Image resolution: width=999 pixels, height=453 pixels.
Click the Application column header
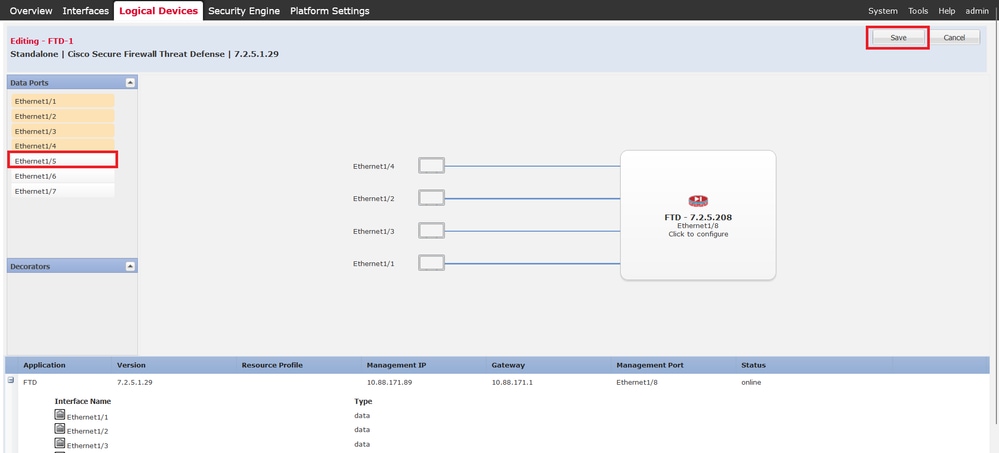point(45,365)
